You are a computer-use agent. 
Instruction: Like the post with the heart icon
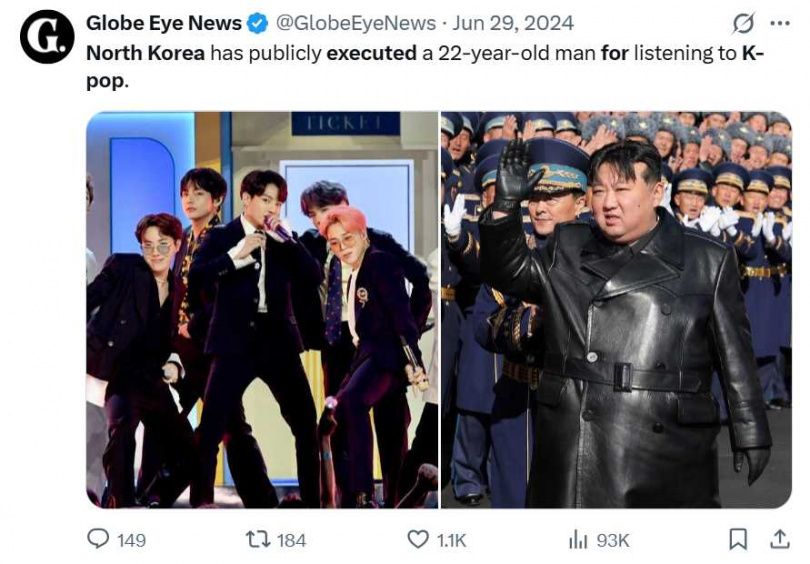(418, 539)
